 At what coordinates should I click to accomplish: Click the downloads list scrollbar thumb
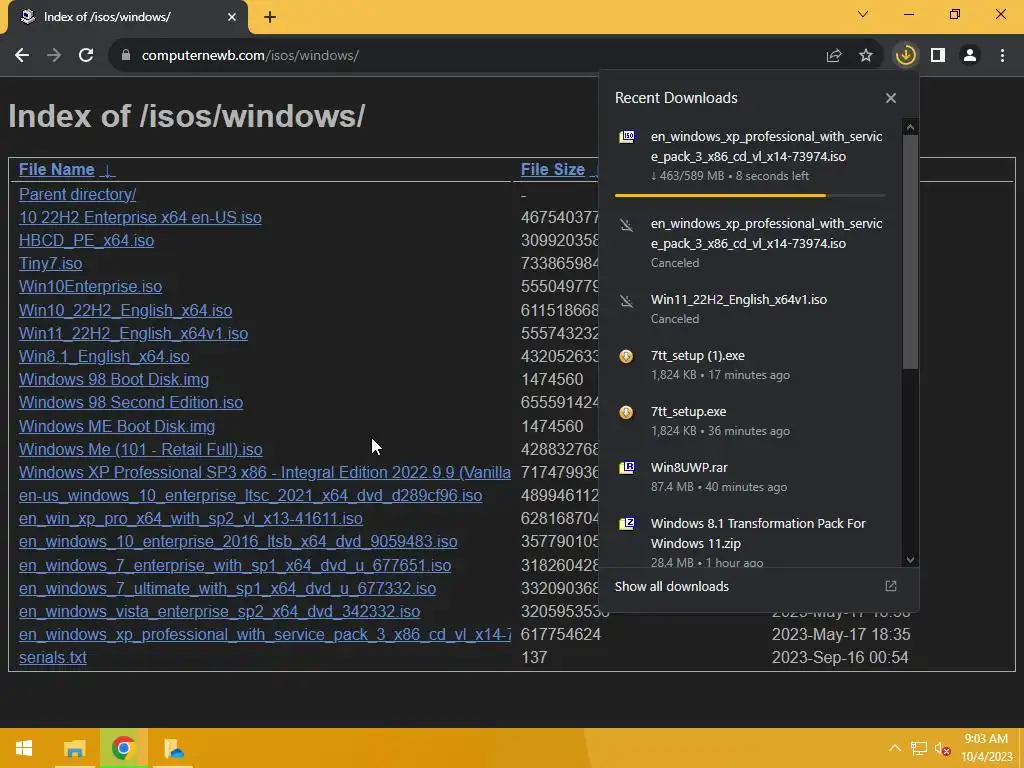(x=910, y=252)
